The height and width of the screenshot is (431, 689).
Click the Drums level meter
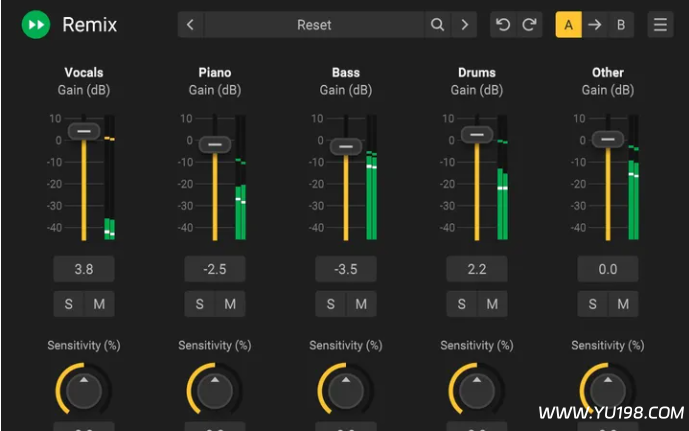coord(502,177)
